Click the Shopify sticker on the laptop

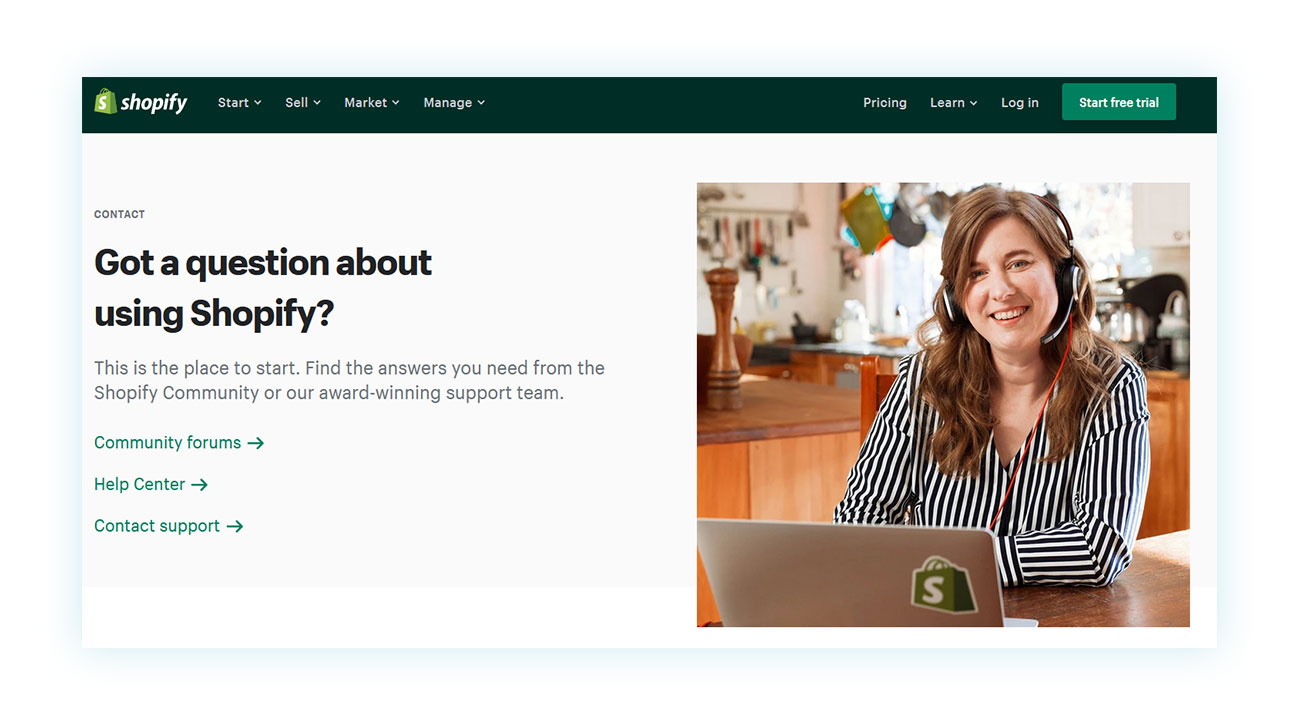point(942,585)
